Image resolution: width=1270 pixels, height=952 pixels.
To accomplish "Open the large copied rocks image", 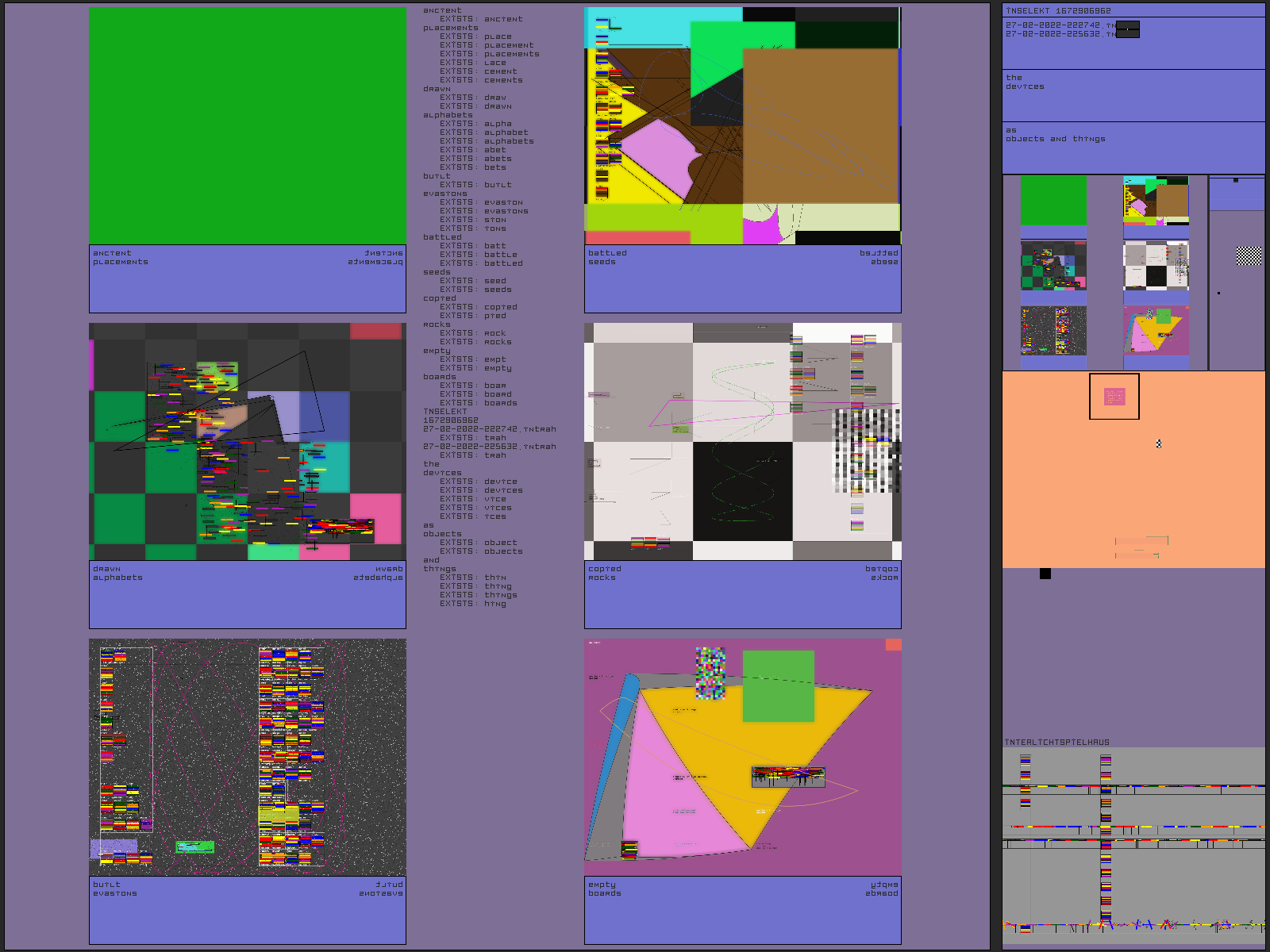I will tap(743, 441).
